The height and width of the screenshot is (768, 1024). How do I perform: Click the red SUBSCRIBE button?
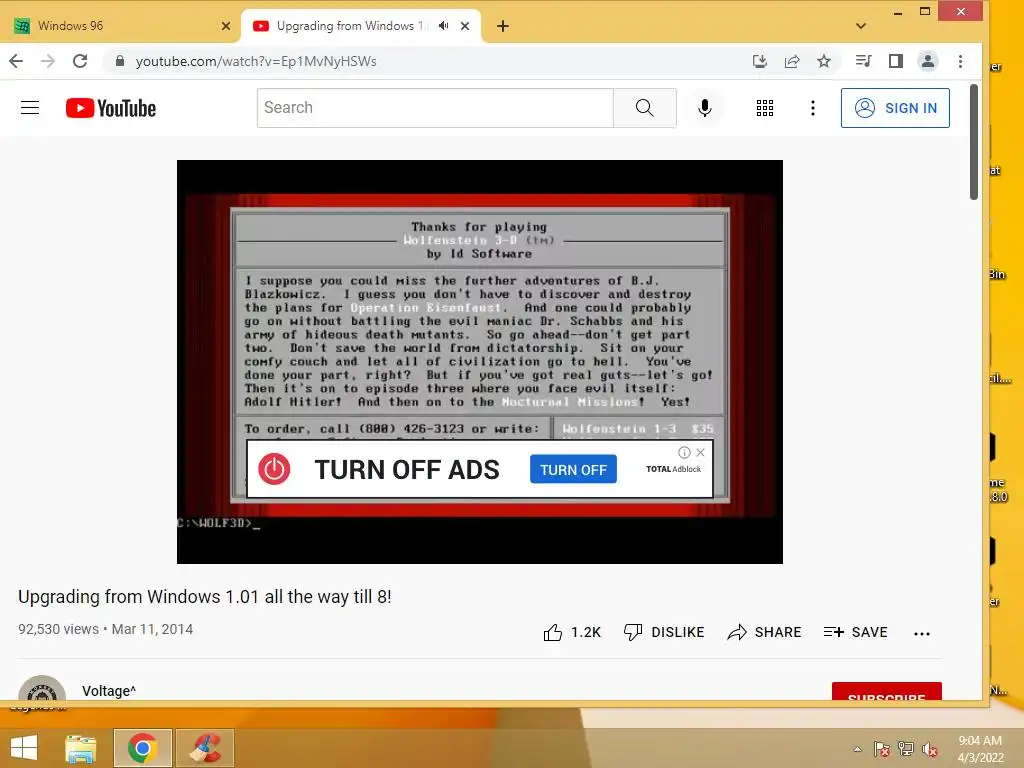click(887, 692)
